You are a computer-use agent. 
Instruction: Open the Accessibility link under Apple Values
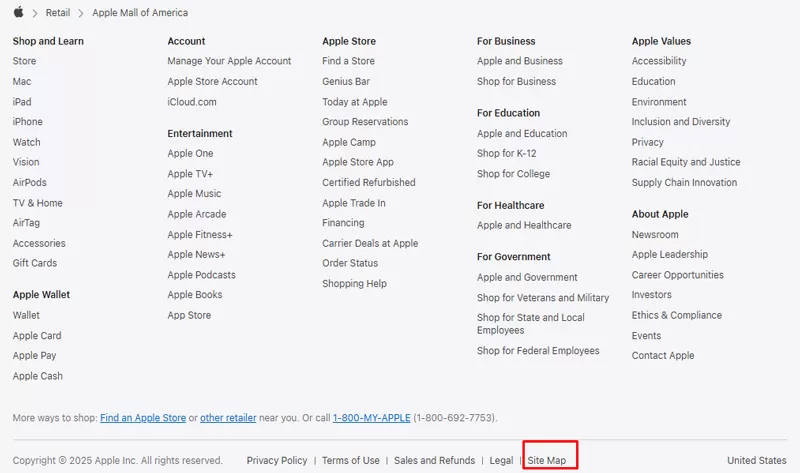pyautogui.click(x=658, y=61)
